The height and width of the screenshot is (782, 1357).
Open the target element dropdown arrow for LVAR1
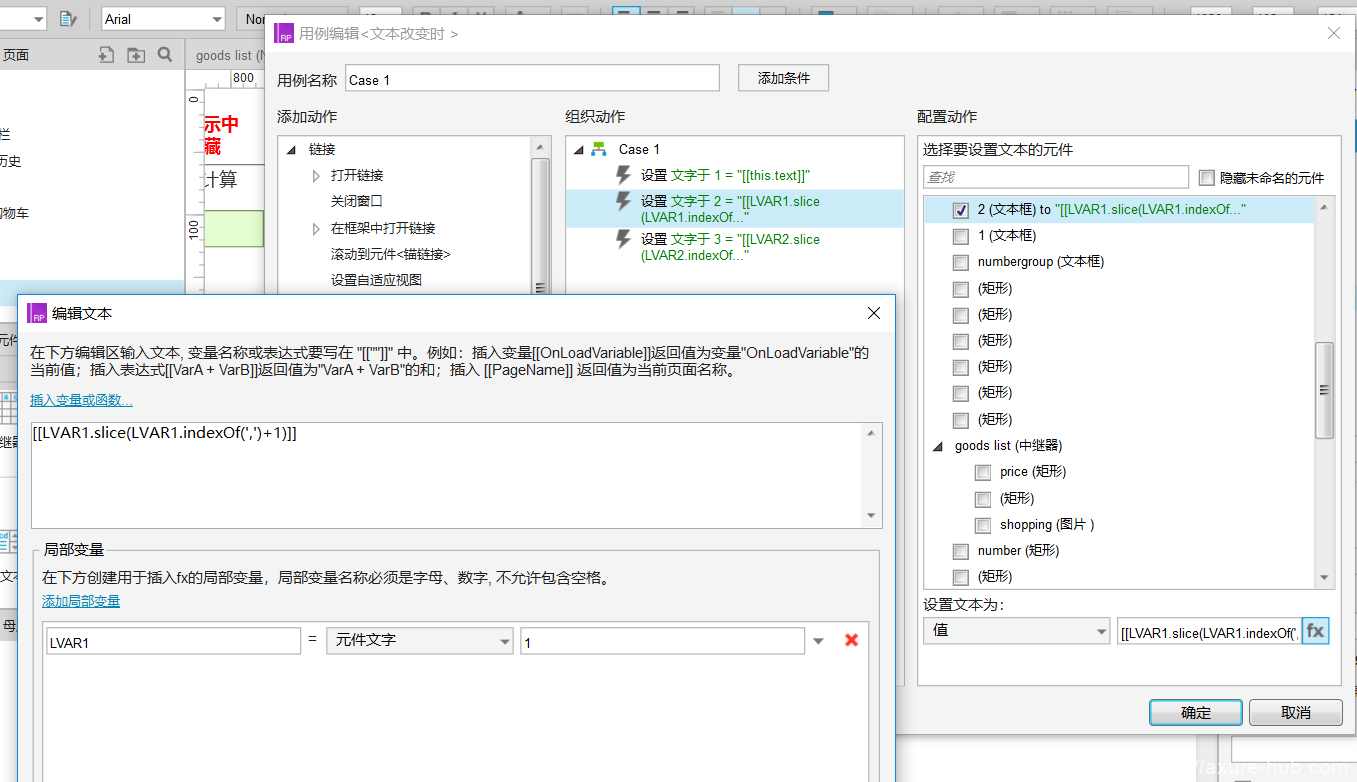coord(819,641)
